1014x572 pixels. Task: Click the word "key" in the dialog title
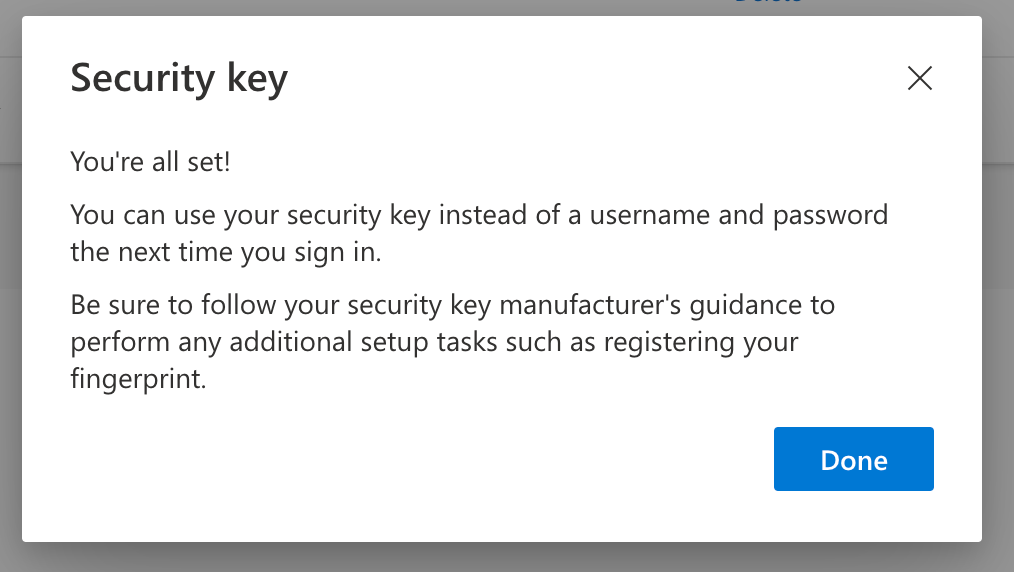pyautogui.click(x=257, y=80)
